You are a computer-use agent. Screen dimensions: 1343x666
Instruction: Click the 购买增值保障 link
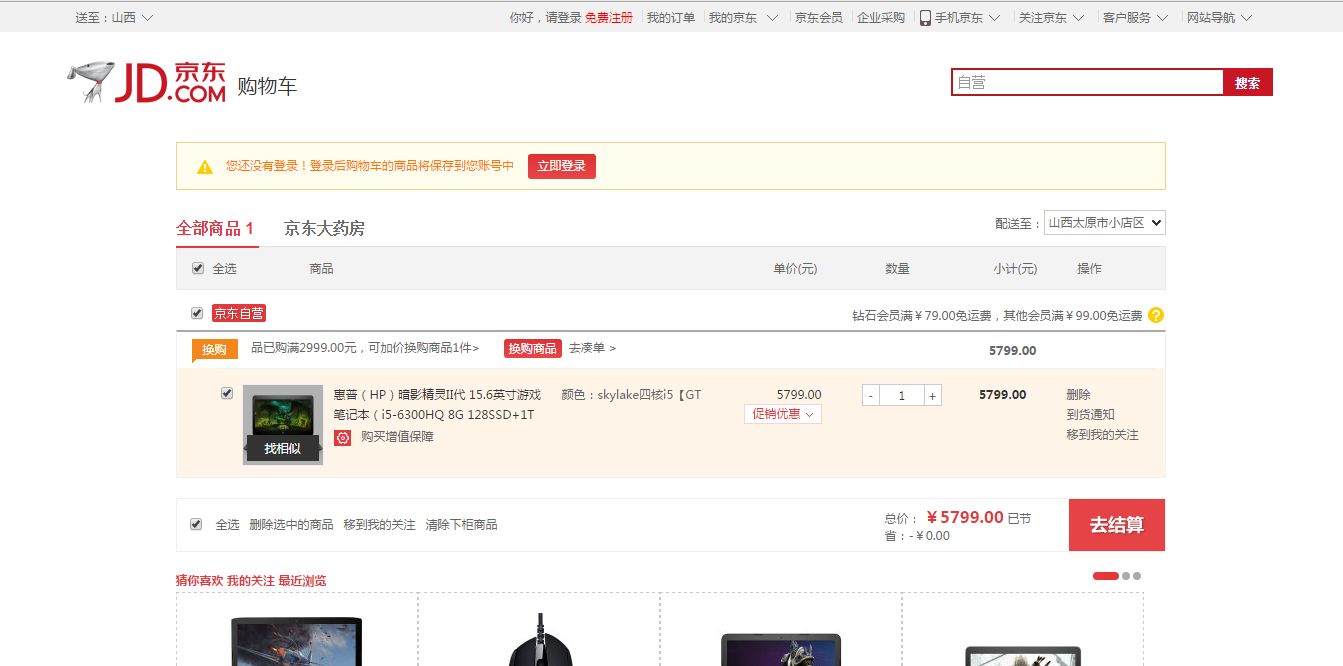397,437
